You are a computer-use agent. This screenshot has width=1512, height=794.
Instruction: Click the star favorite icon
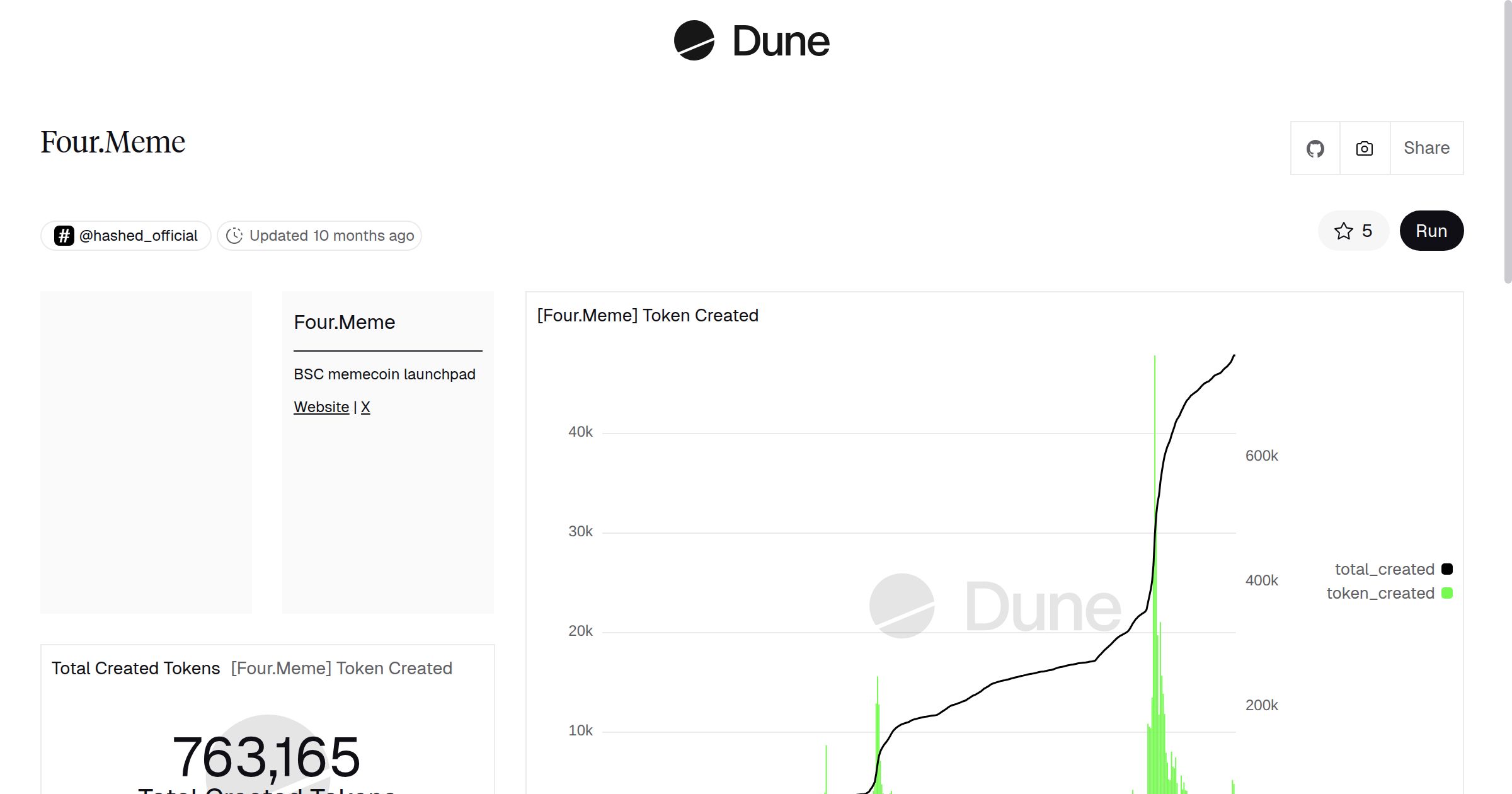1343,231
